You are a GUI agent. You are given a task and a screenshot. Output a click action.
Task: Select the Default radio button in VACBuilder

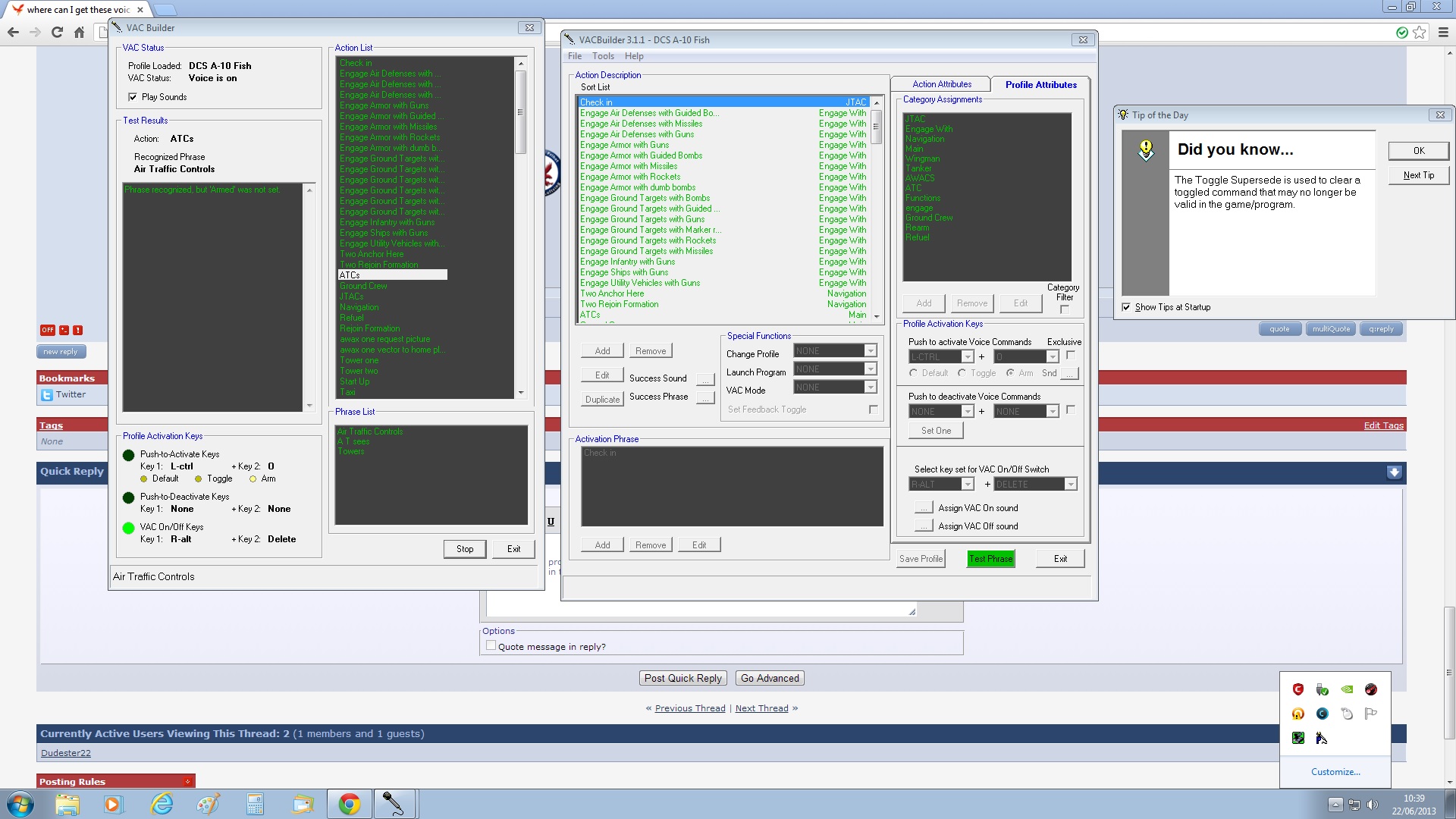tap(914, 373)
